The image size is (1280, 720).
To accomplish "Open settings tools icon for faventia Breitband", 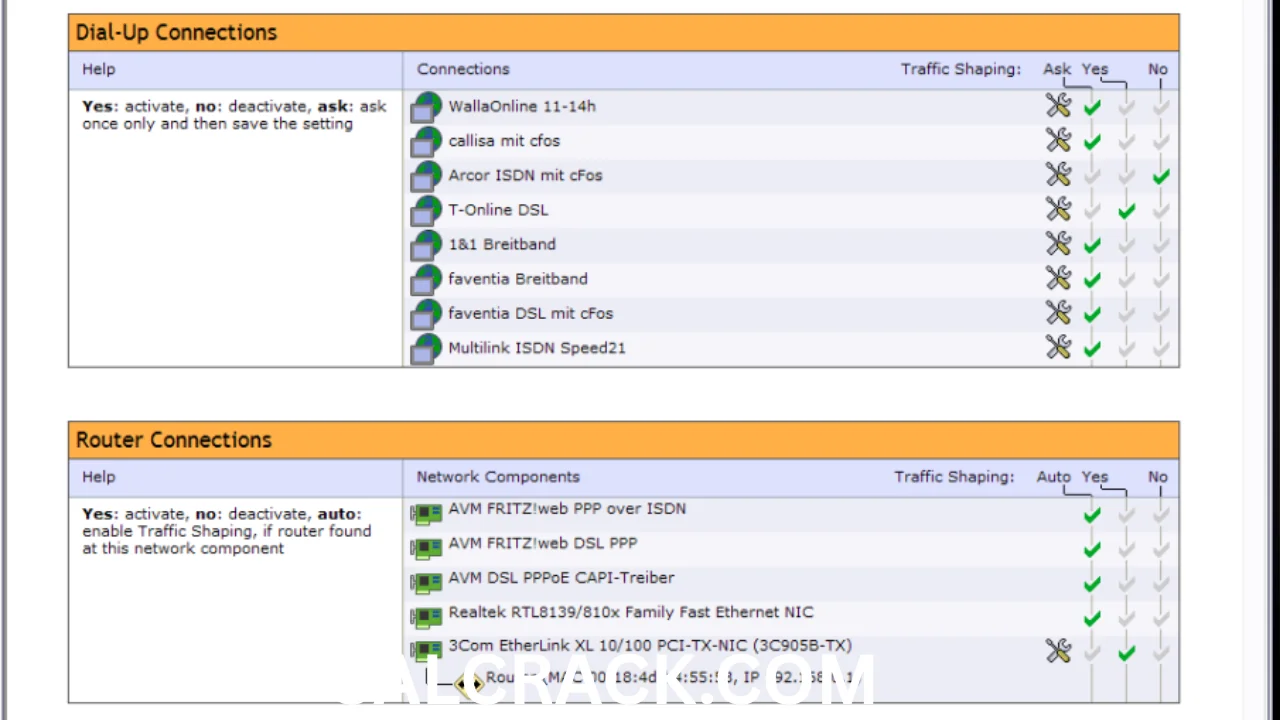I will 1058,279.
